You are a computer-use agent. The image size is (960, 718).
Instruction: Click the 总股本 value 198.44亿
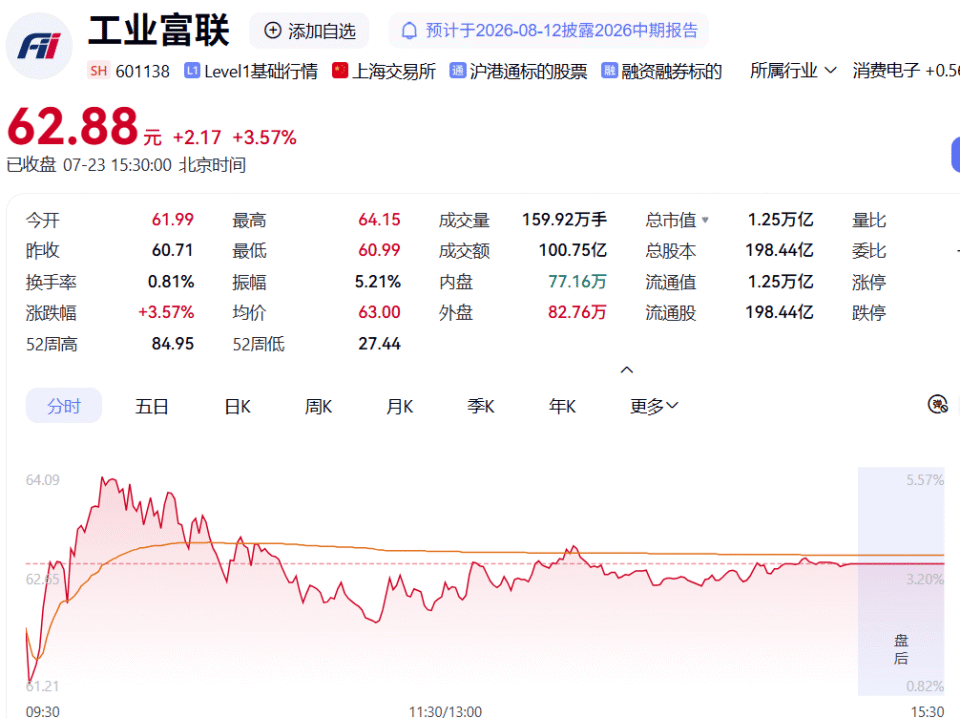click(779, 250)
